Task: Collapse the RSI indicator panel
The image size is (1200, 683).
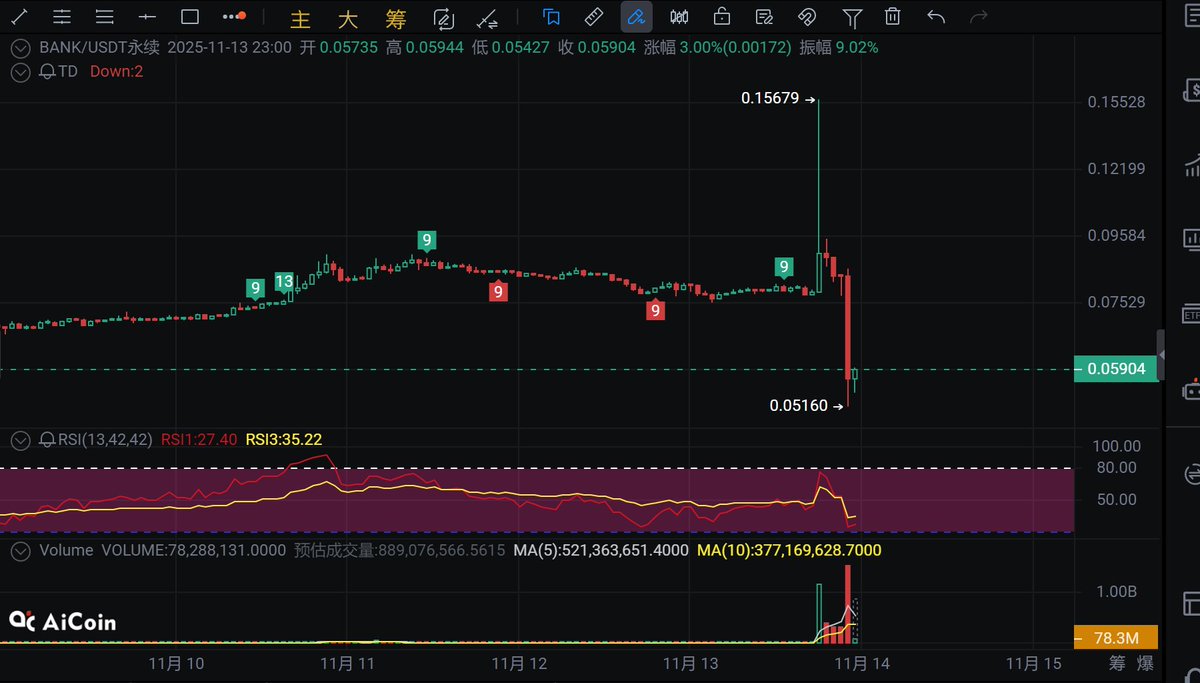Action: pos(19,439)
